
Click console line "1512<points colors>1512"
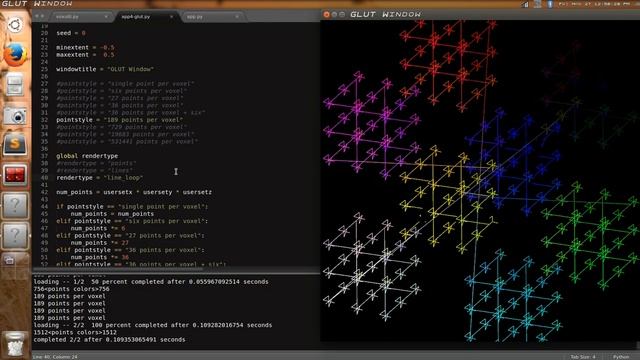click(x=75, y=333)
